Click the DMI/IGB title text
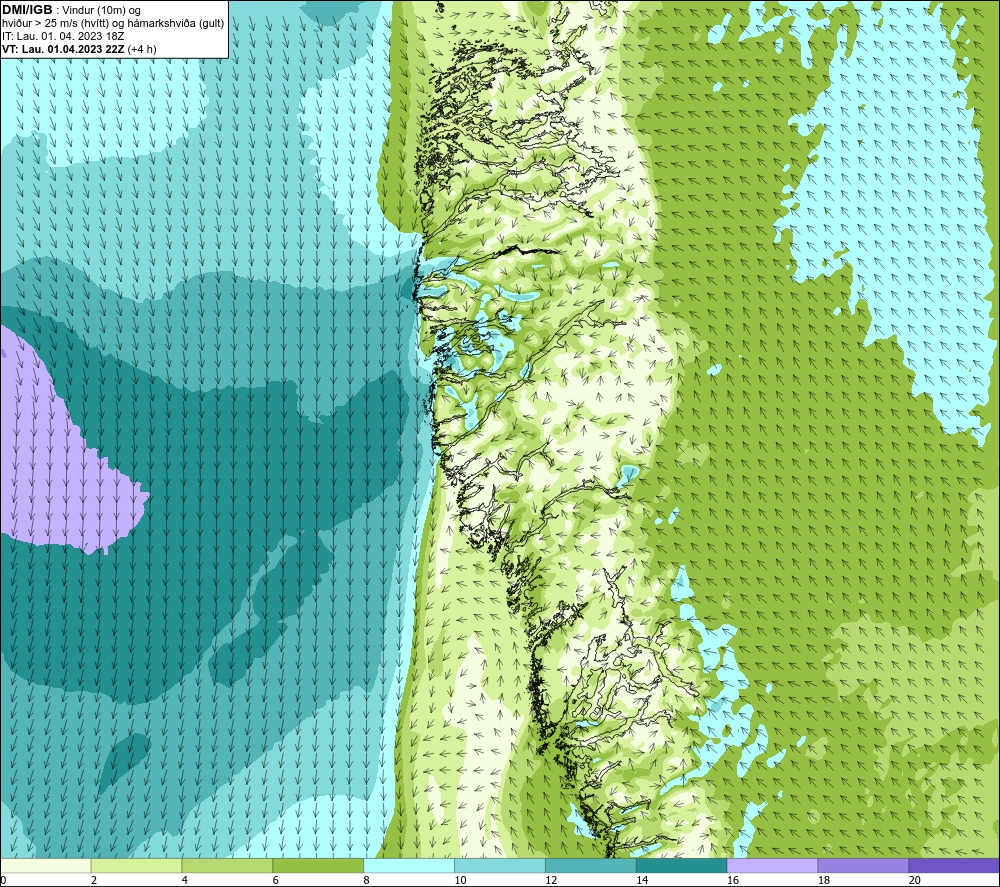1000x887 pixels. click(x=27, y=10)
